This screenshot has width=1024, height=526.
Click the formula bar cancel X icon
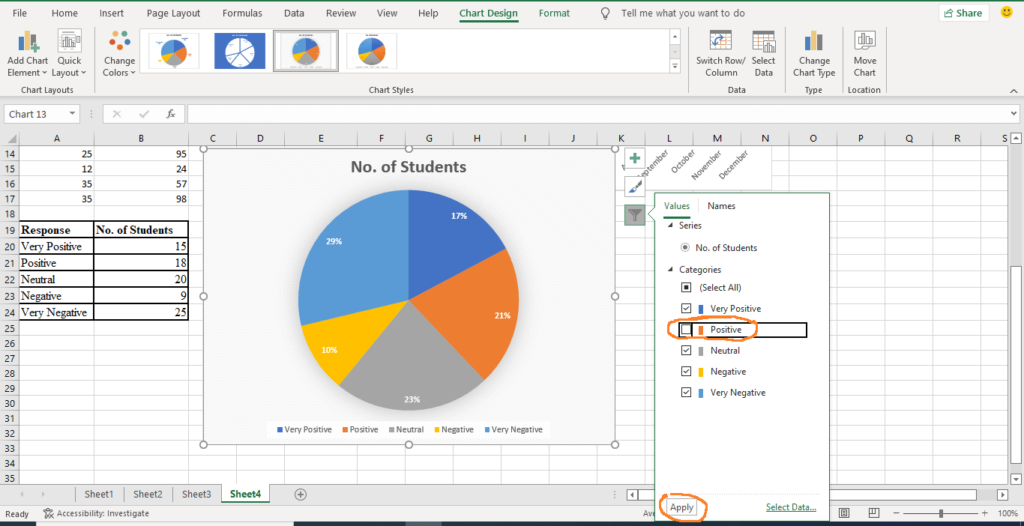point(117,114)
